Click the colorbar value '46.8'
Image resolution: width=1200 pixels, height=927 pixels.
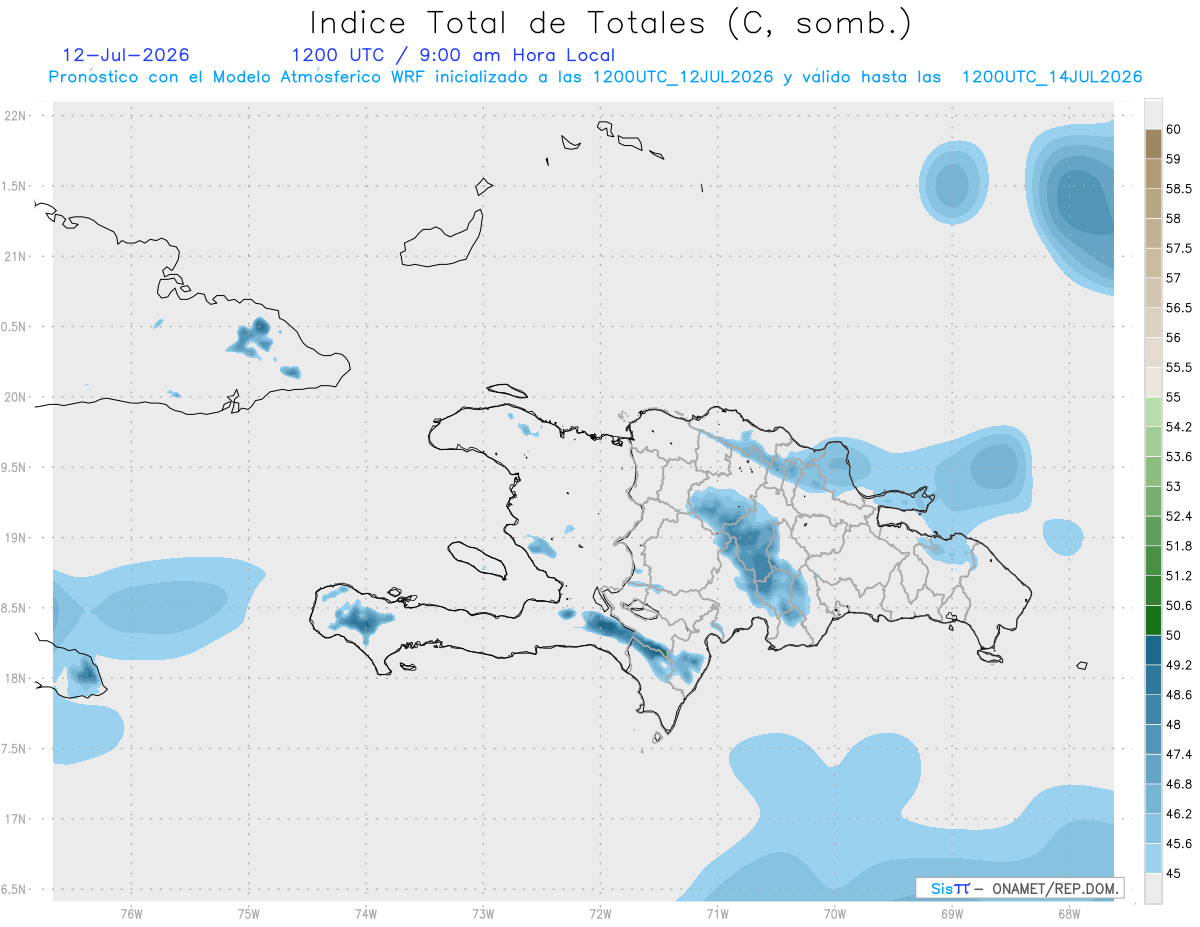click(1179, 784)
